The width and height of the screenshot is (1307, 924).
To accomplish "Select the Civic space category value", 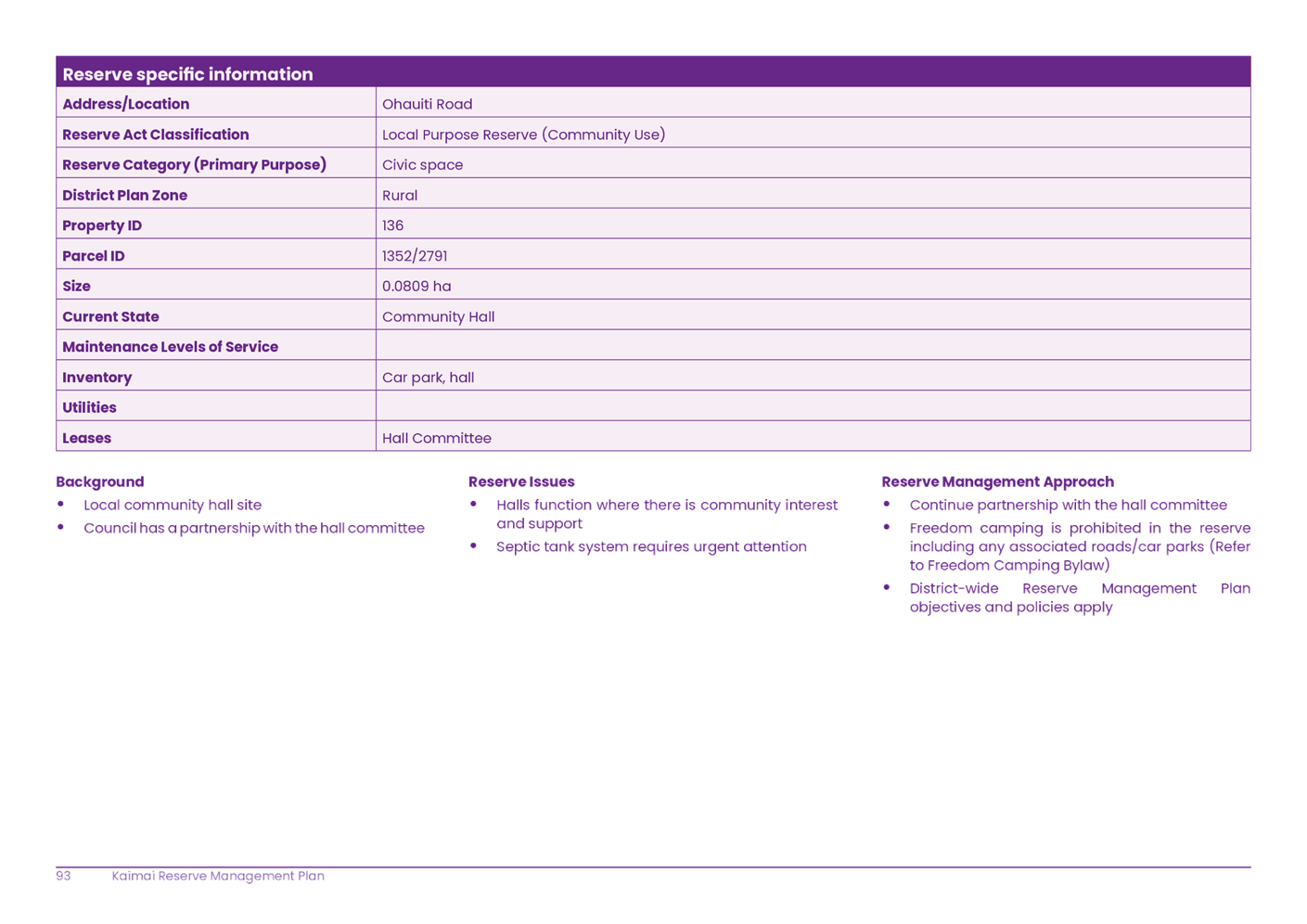I will [422, 164].
